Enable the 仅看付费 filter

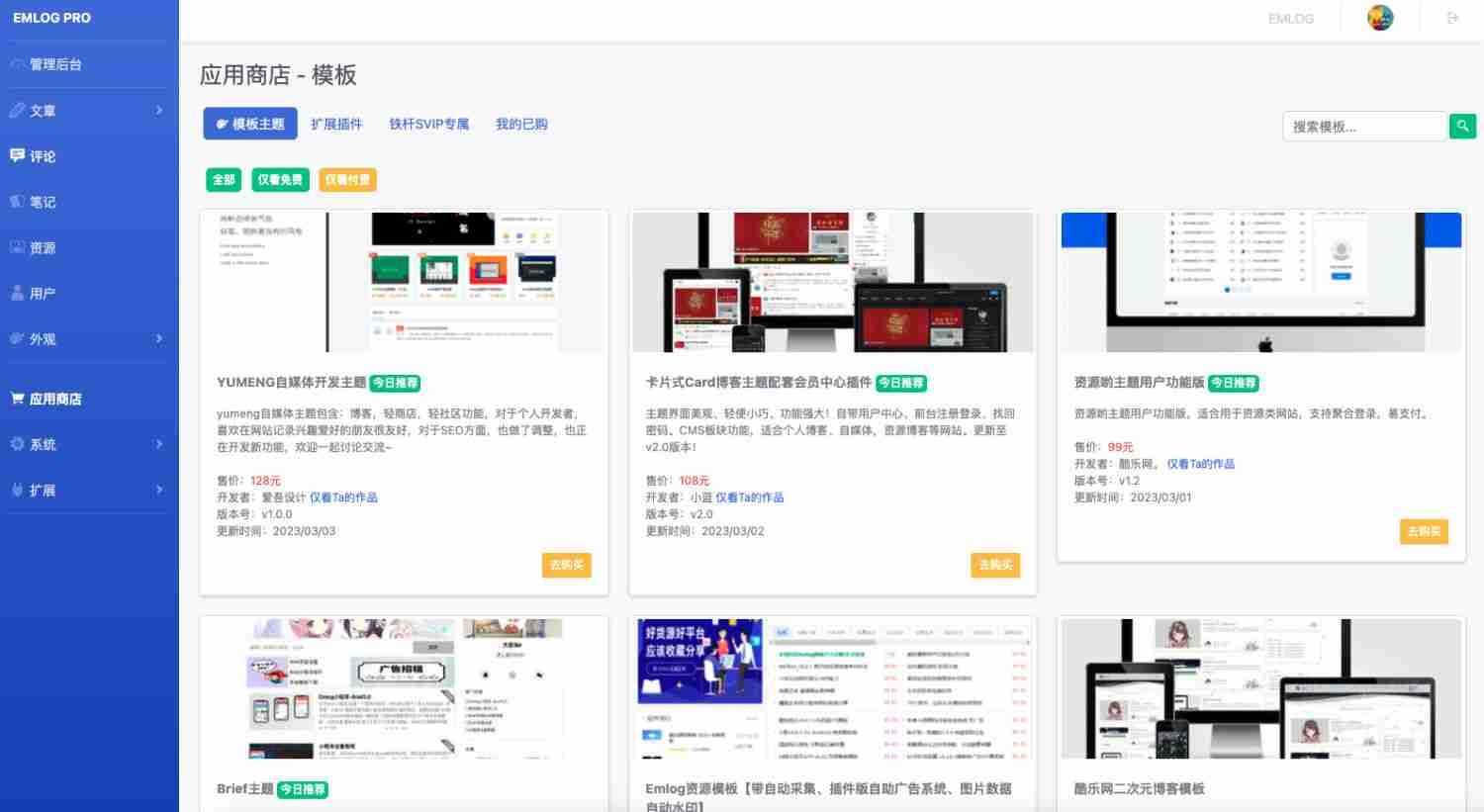[x=347, y=179]
